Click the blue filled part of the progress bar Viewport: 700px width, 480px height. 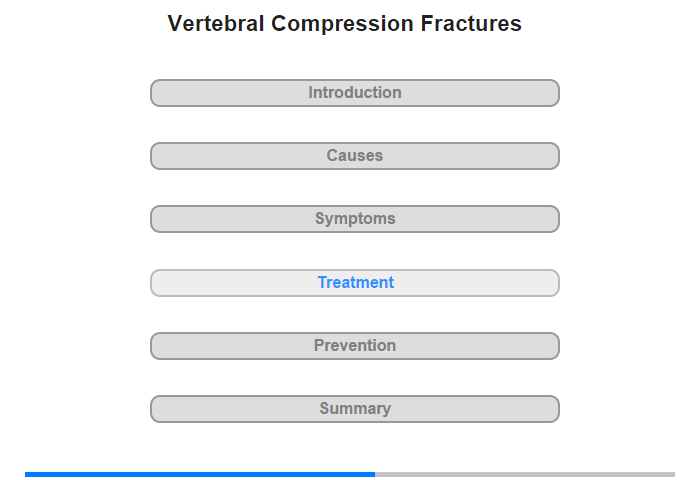pyautogui.click(x=200, y=474)
